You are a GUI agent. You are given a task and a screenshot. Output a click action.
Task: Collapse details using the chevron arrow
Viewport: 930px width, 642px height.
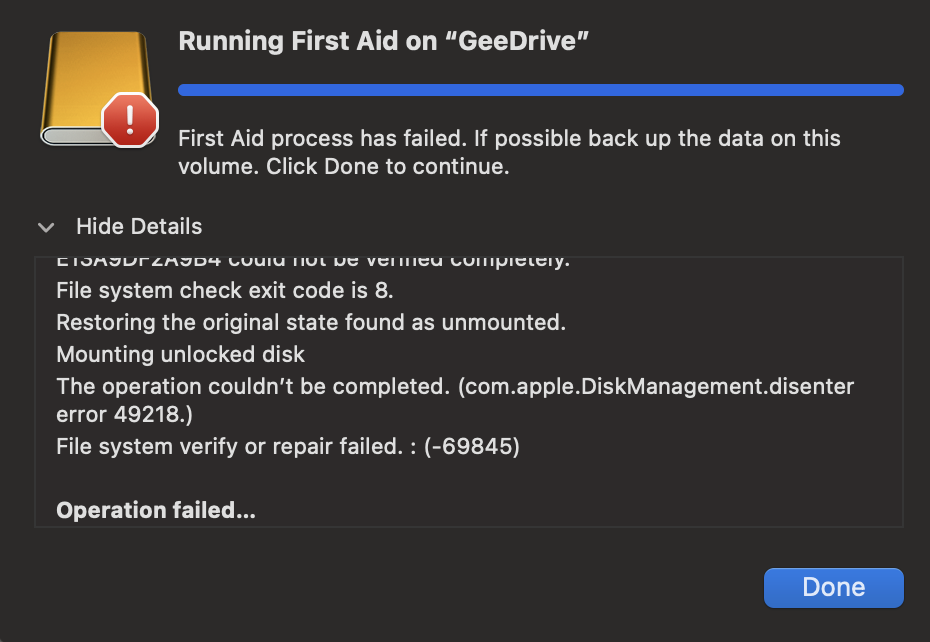click(x=46, y=227)
